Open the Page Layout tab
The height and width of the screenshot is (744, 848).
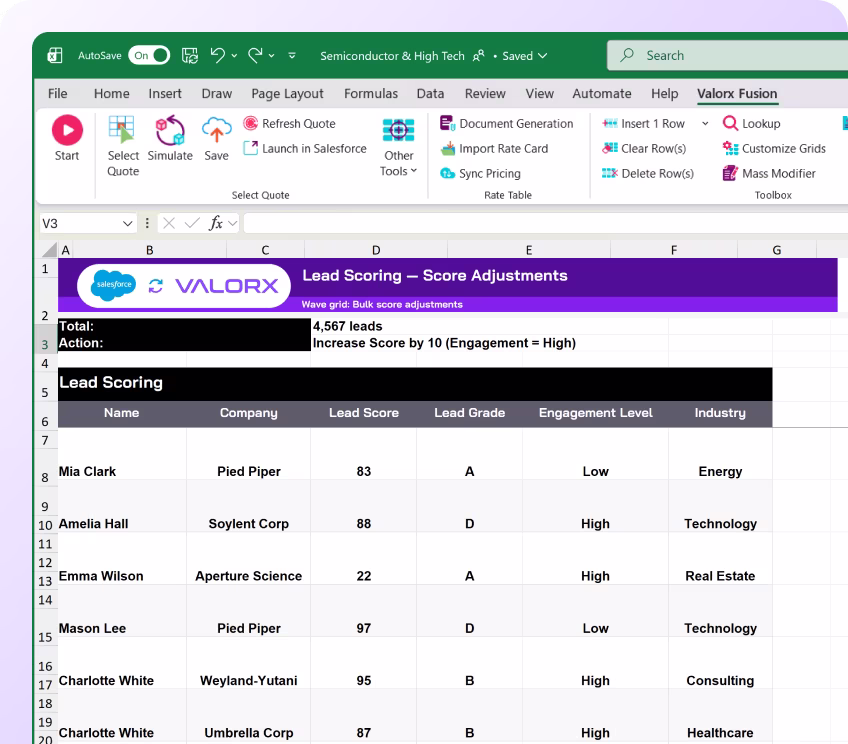[287, 94]
